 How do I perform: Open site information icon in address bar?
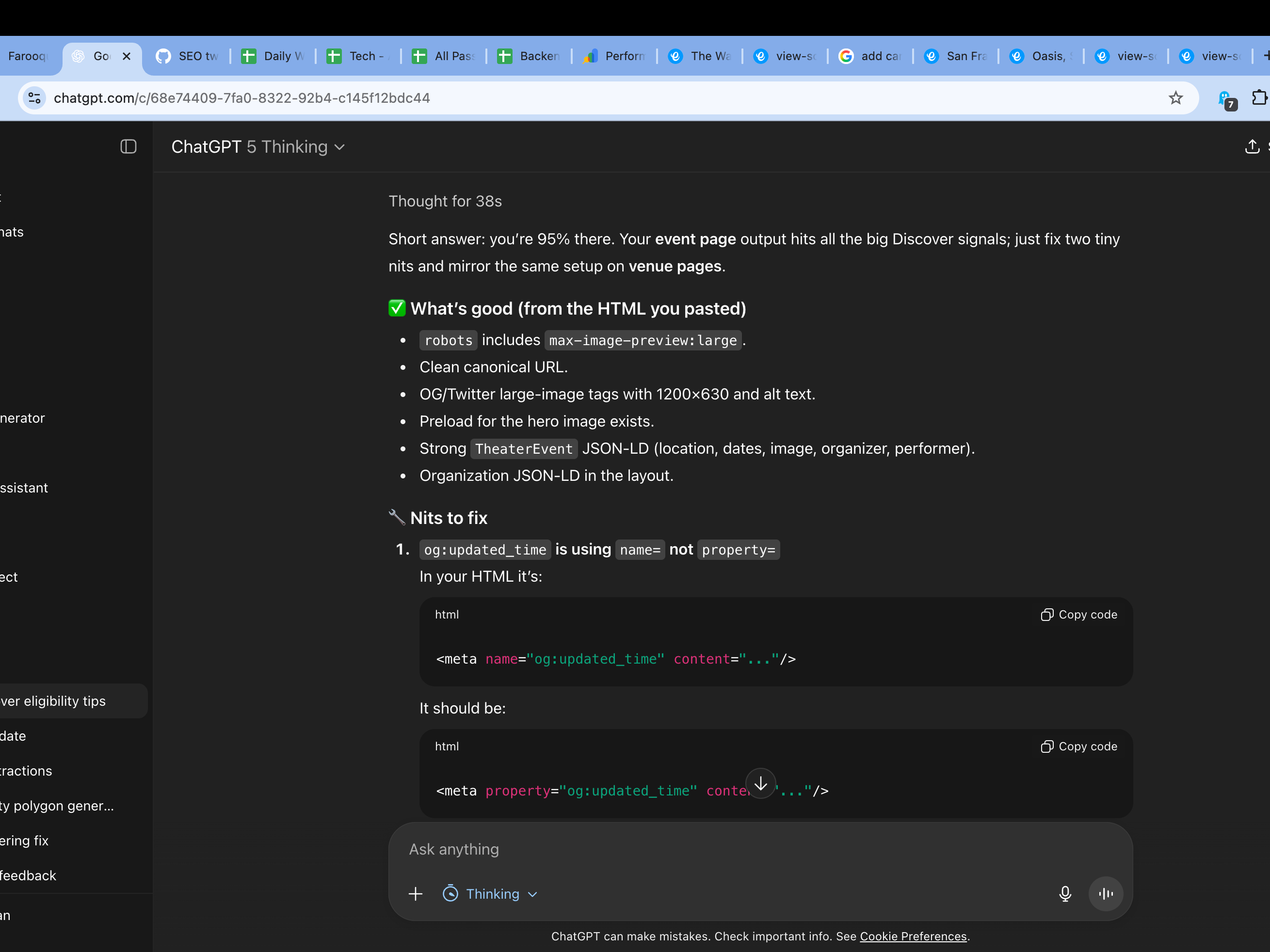34,98
